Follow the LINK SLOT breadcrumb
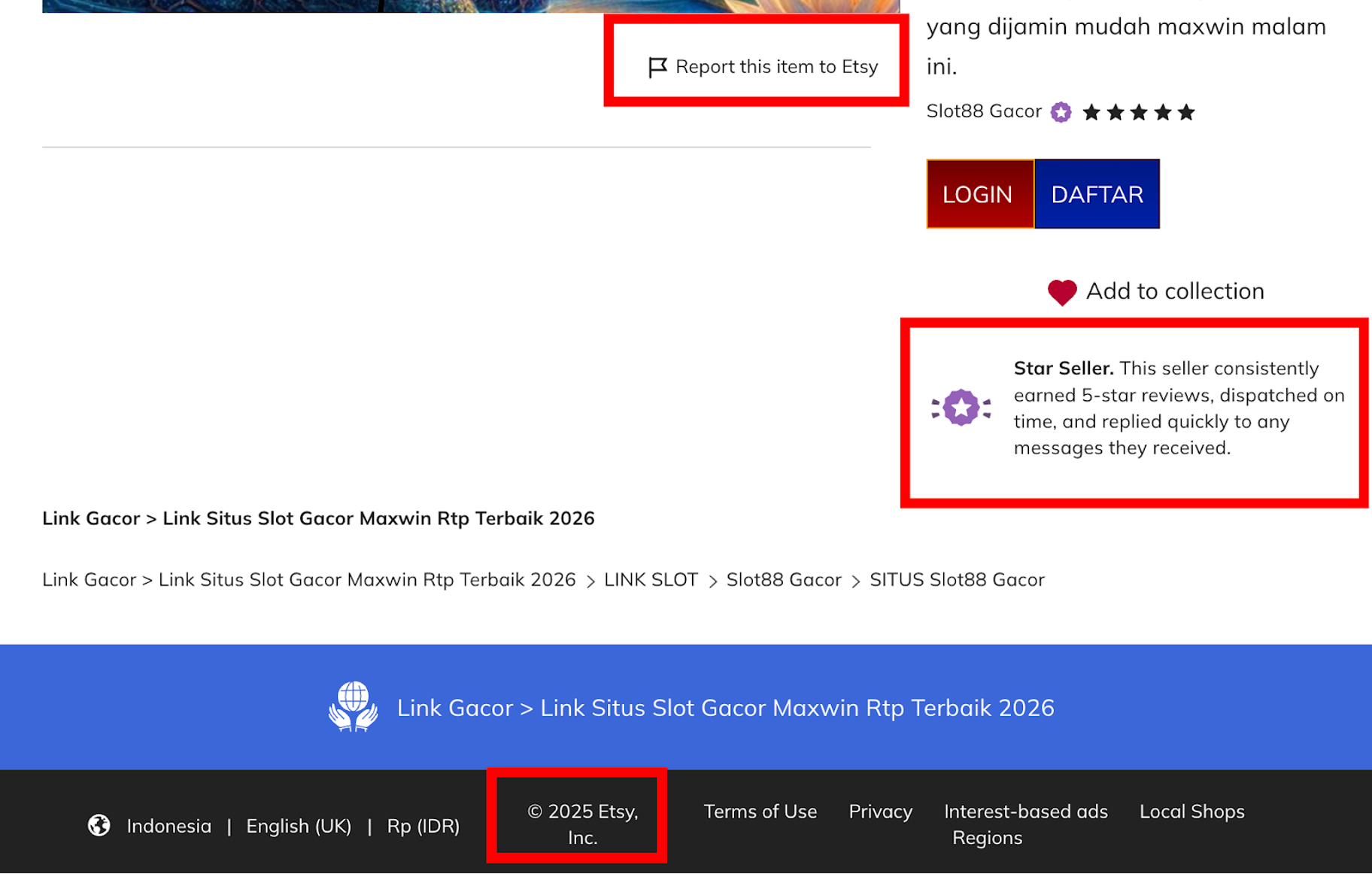Viewport: 1372px width, 874px height. (x=651, y=579)
